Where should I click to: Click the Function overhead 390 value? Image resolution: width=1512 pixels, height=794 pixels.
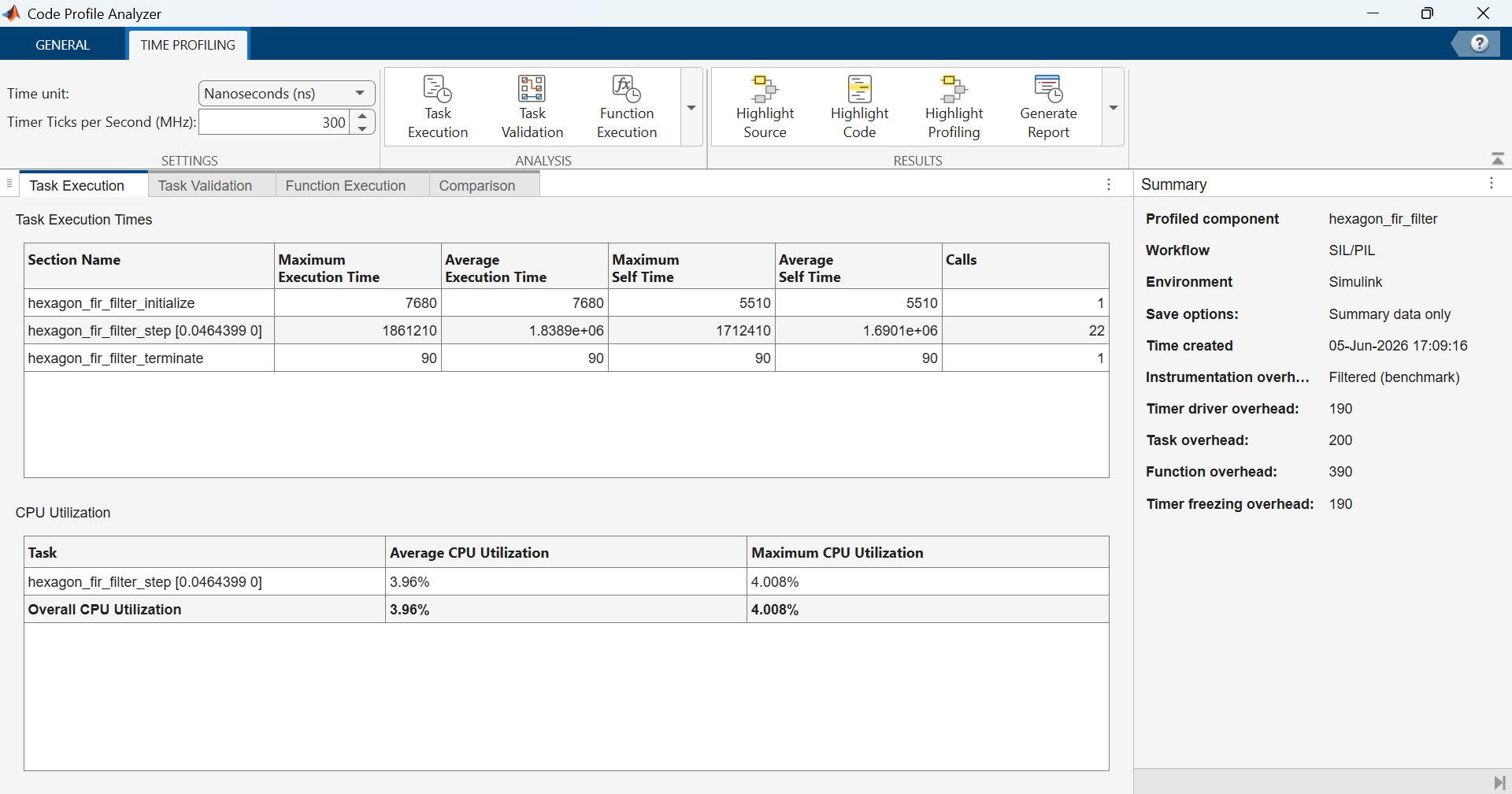(1340, 471)
